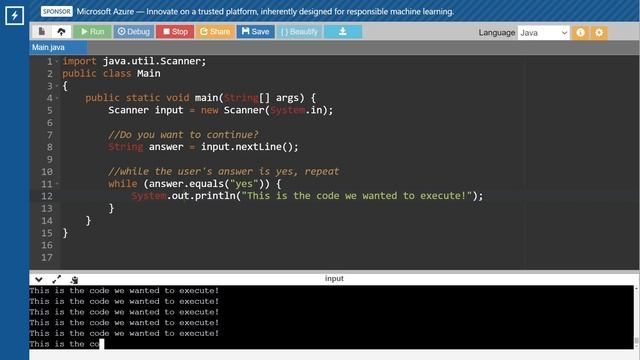This screenshot has height=360, width=640.
Task: Collapse the console panel with chevron icon
Action: pos(39,280)
